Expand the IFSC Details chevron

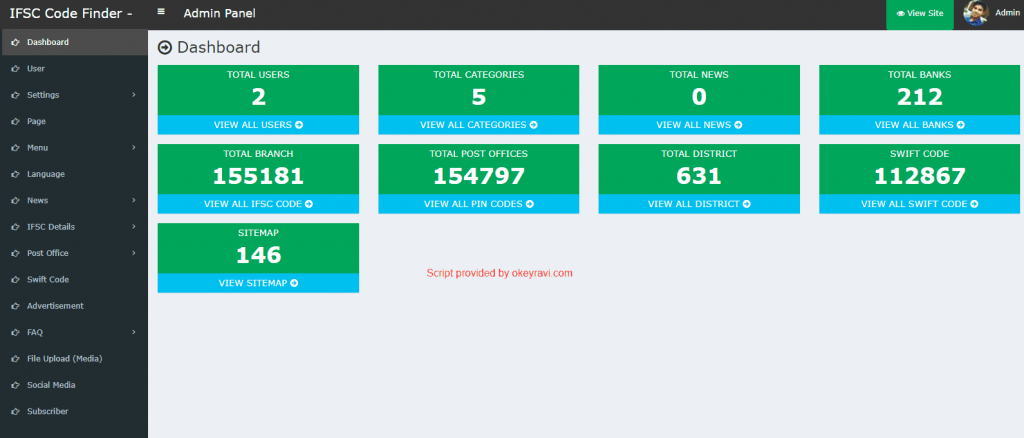point(134,227)
